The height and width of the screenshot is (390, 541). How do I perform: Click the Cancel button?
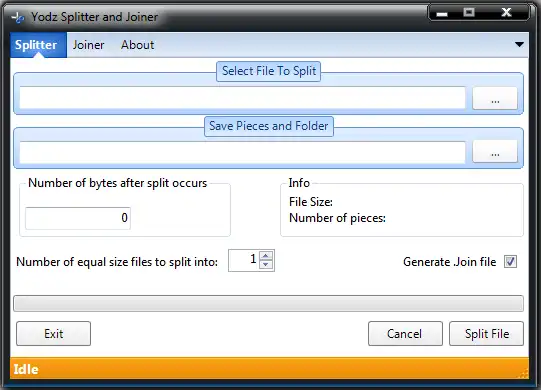click(x=405, y=333)
